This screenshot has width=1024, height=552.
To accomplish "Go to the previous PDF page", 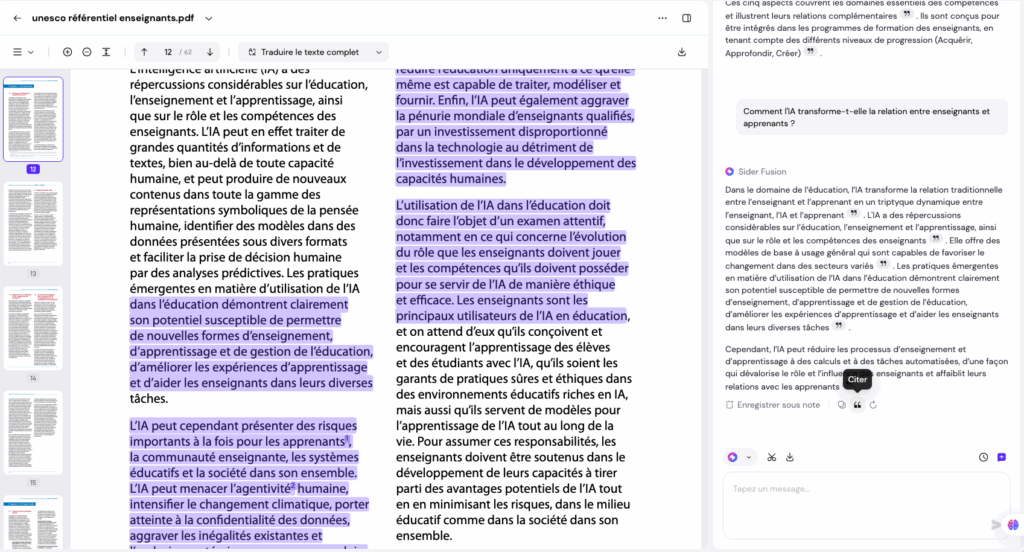I will 144,52.
